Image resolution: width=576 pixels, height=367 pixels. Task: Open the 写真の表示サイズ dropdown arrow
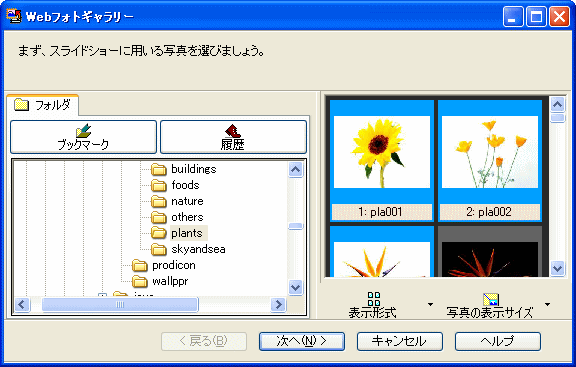coord(547,304)
